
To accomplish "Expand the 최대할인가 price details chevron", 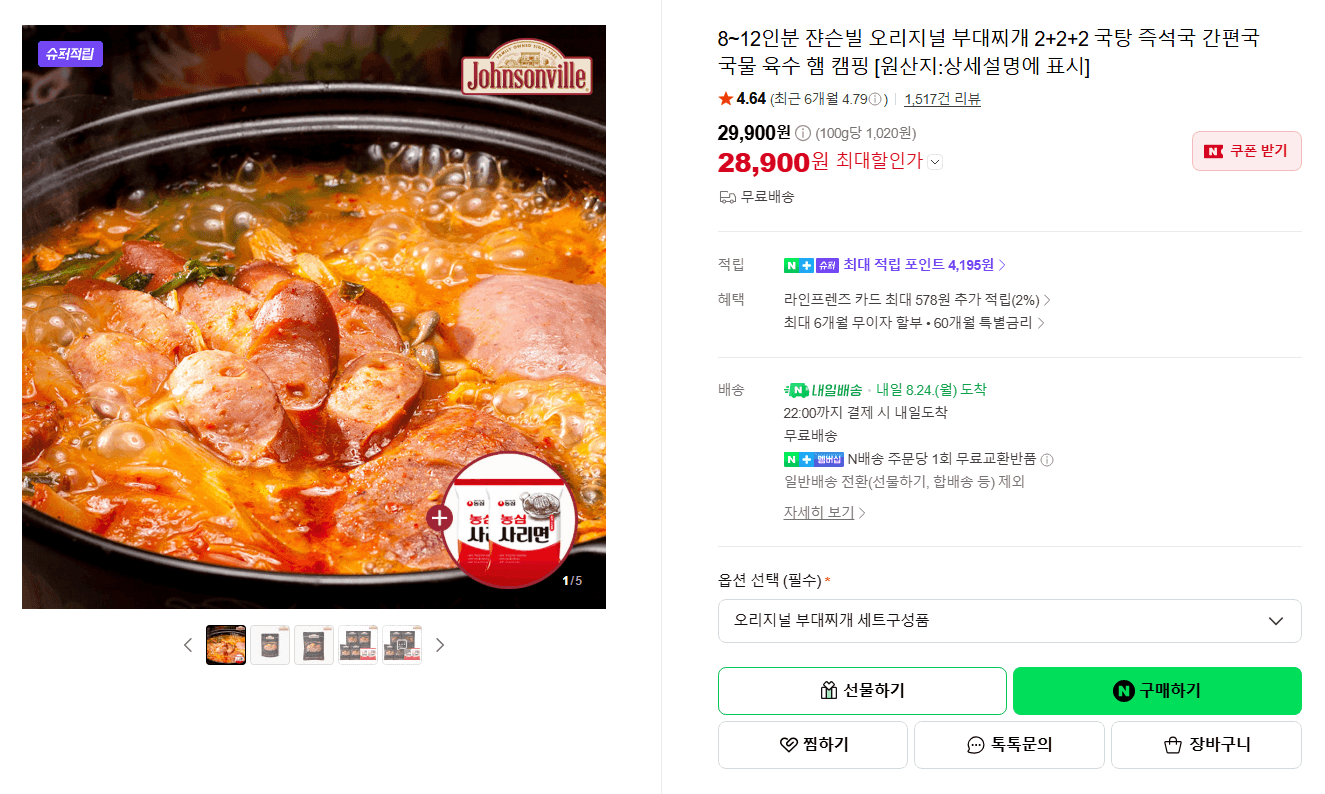I will pyautogui.click(x=935, y=162).
